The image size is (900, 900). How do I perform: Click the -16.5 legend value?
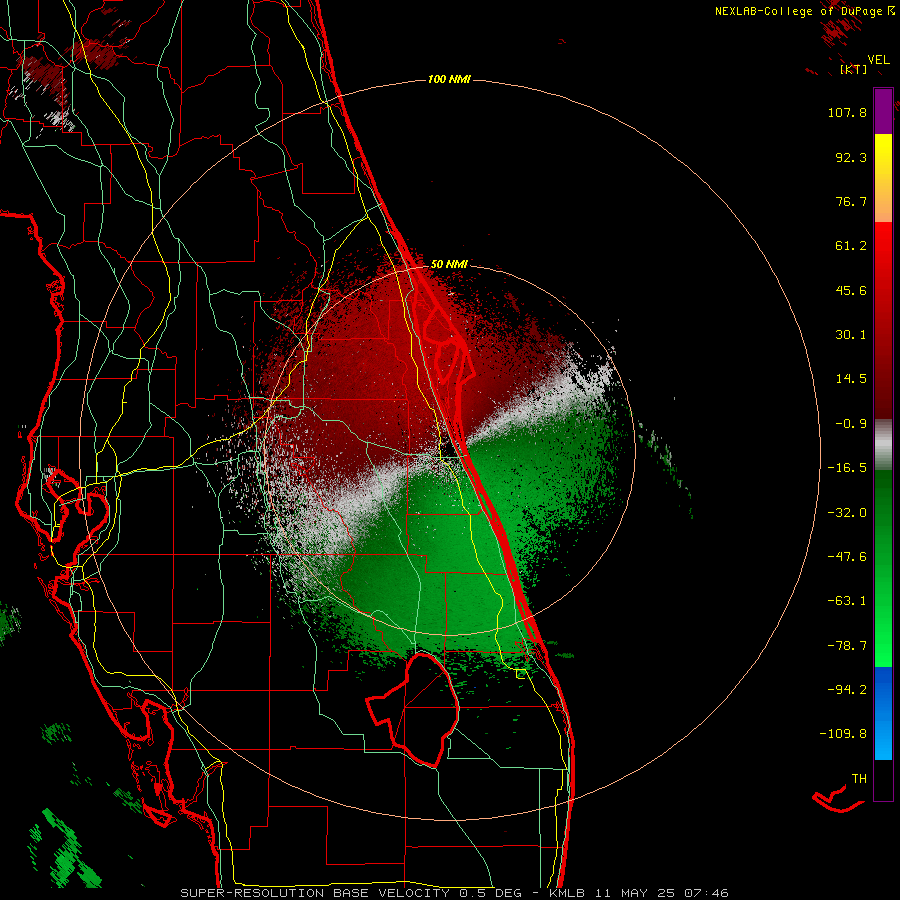847,468
